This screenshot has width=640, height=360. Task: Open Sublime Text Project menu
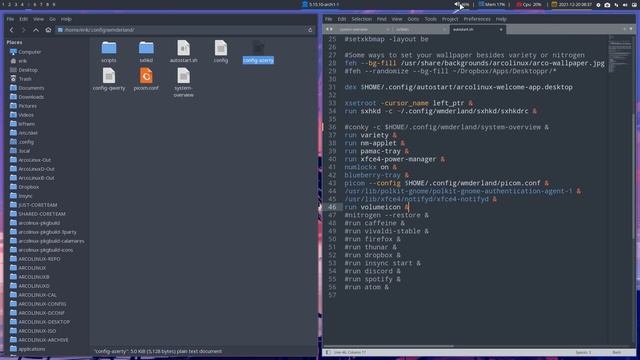coord(450,19)
